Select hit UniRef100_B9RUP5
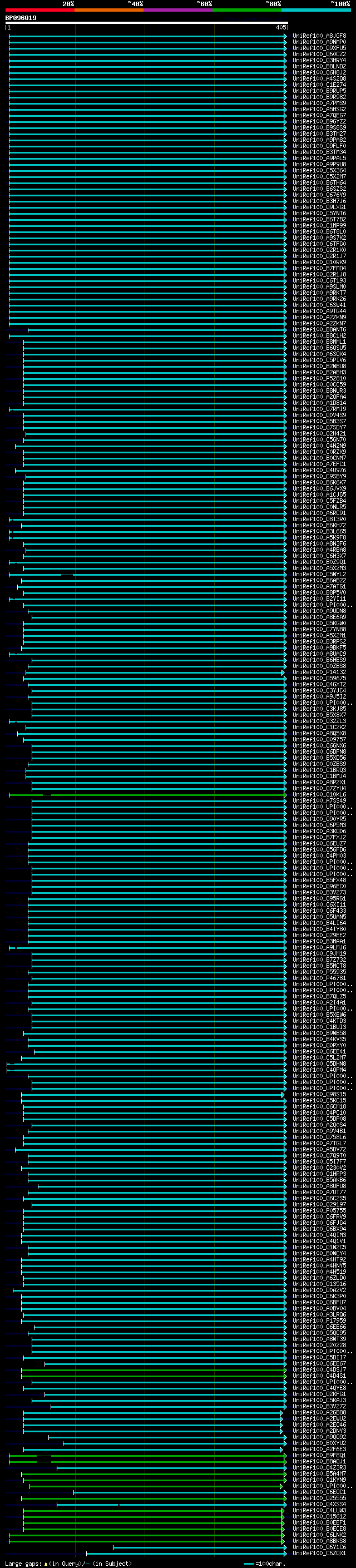This screenshot has width=356, height=1568. pyautogui.click(x=319, y=91)
